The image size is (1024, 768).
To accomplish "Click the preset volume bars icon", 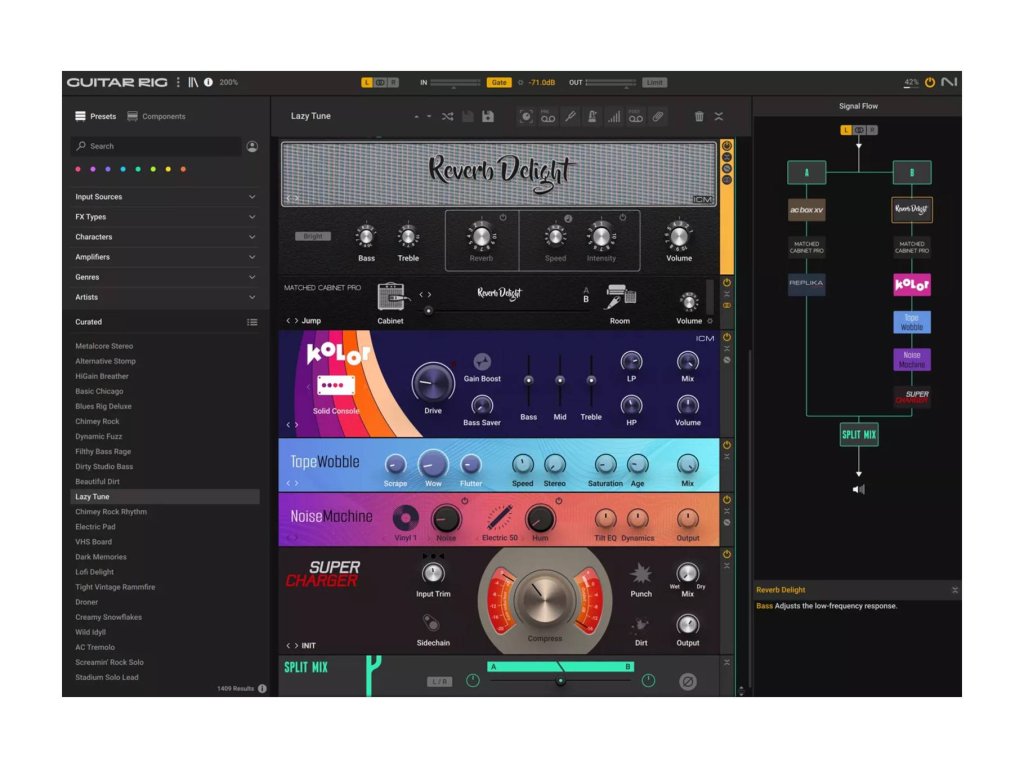I will pyautogui.click(x=614, y=116).
